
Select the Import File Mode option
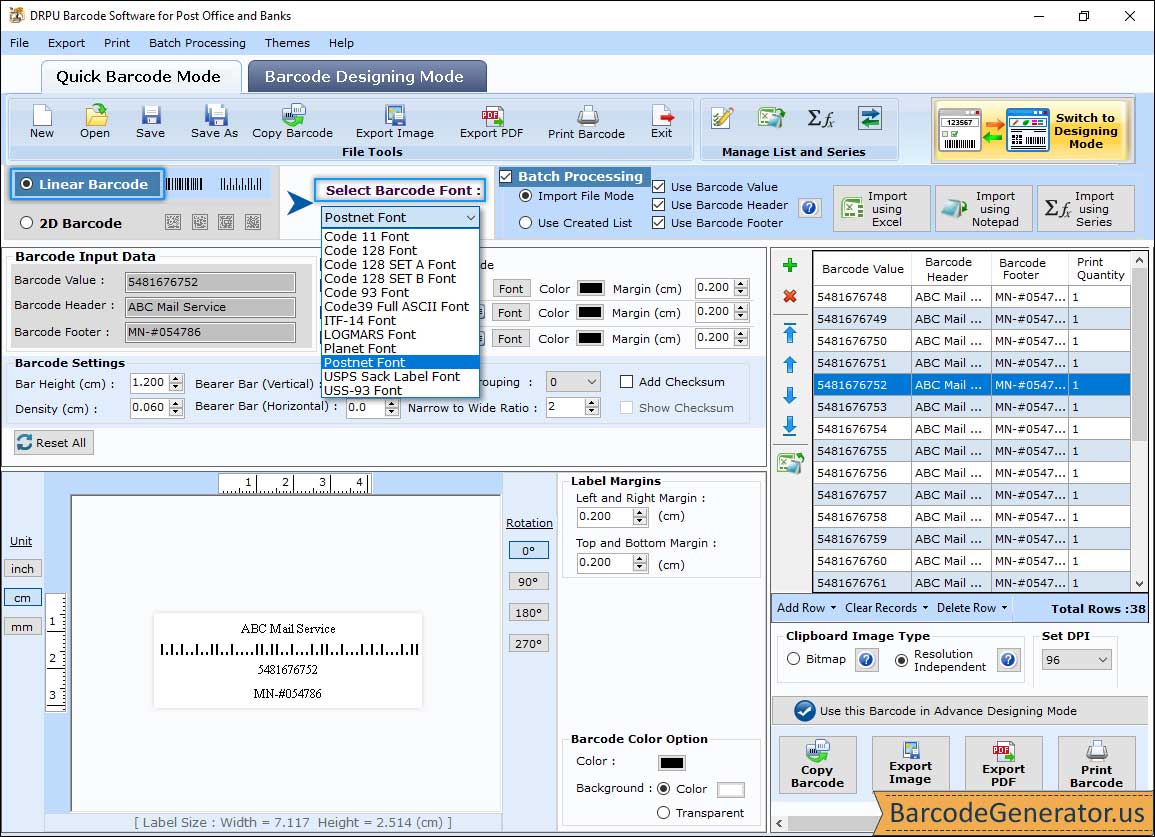click(x=525, y=196)
